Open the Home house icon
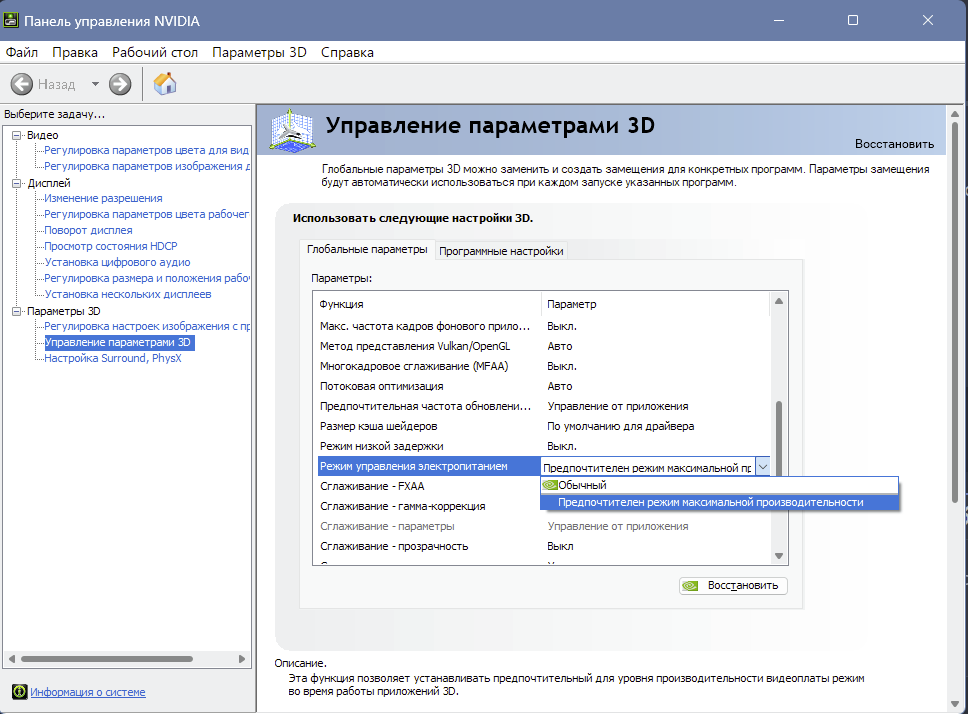 pos(165,83)
